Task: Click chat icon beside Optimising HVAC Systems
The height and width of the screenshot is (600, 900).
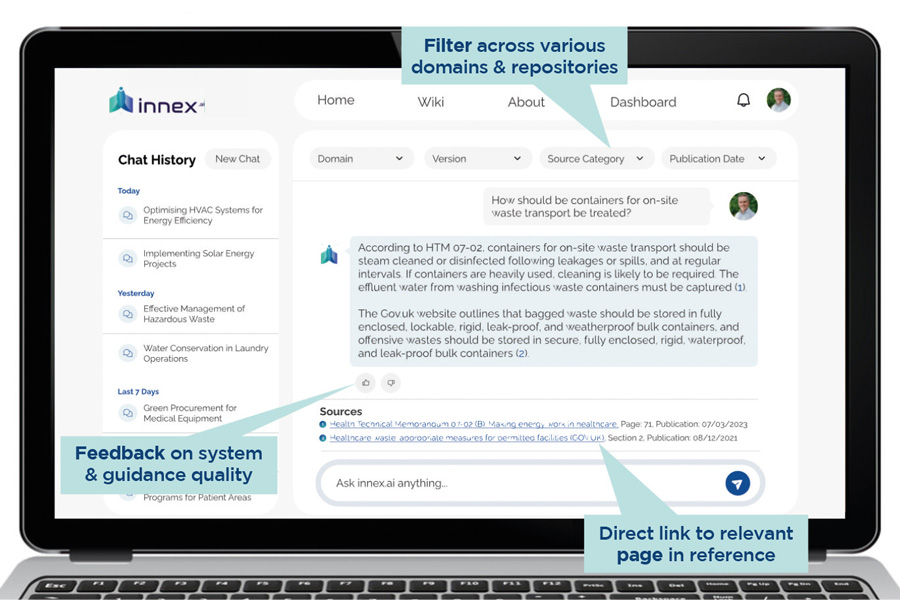Action: (x=127, y=215)
